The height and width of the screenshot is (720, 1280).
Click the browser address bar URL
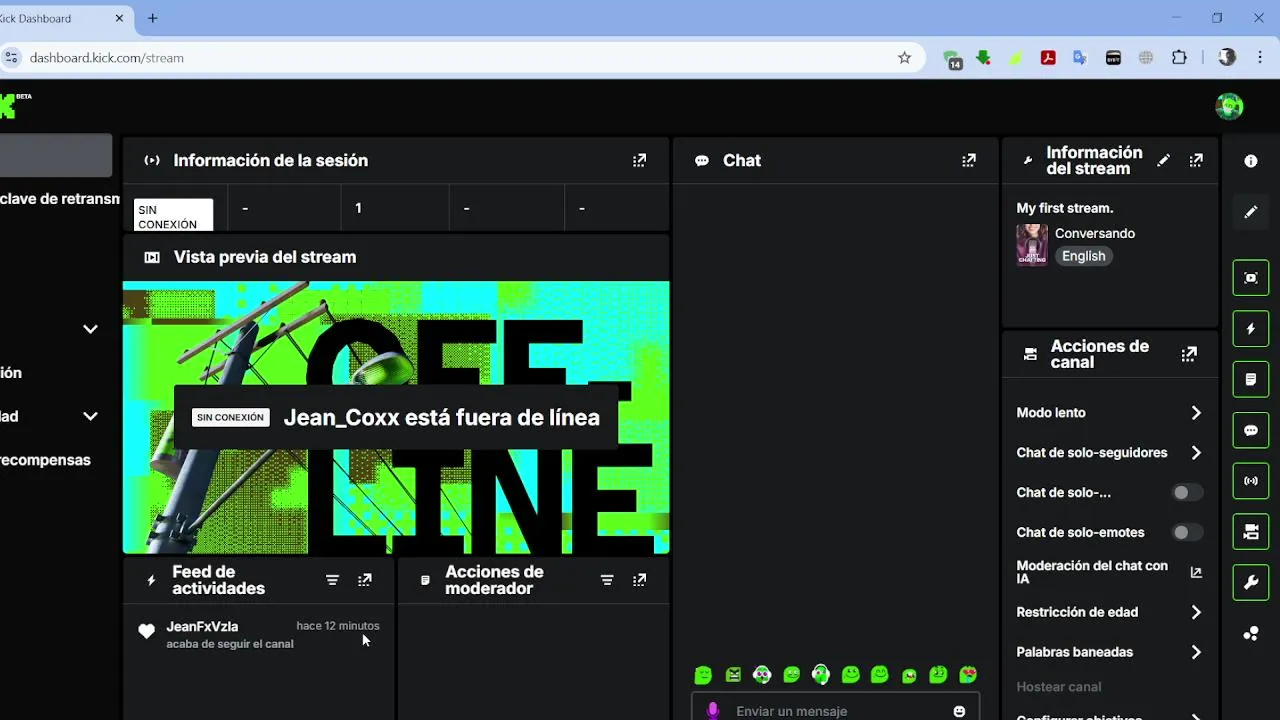click(x=107, y=58)
